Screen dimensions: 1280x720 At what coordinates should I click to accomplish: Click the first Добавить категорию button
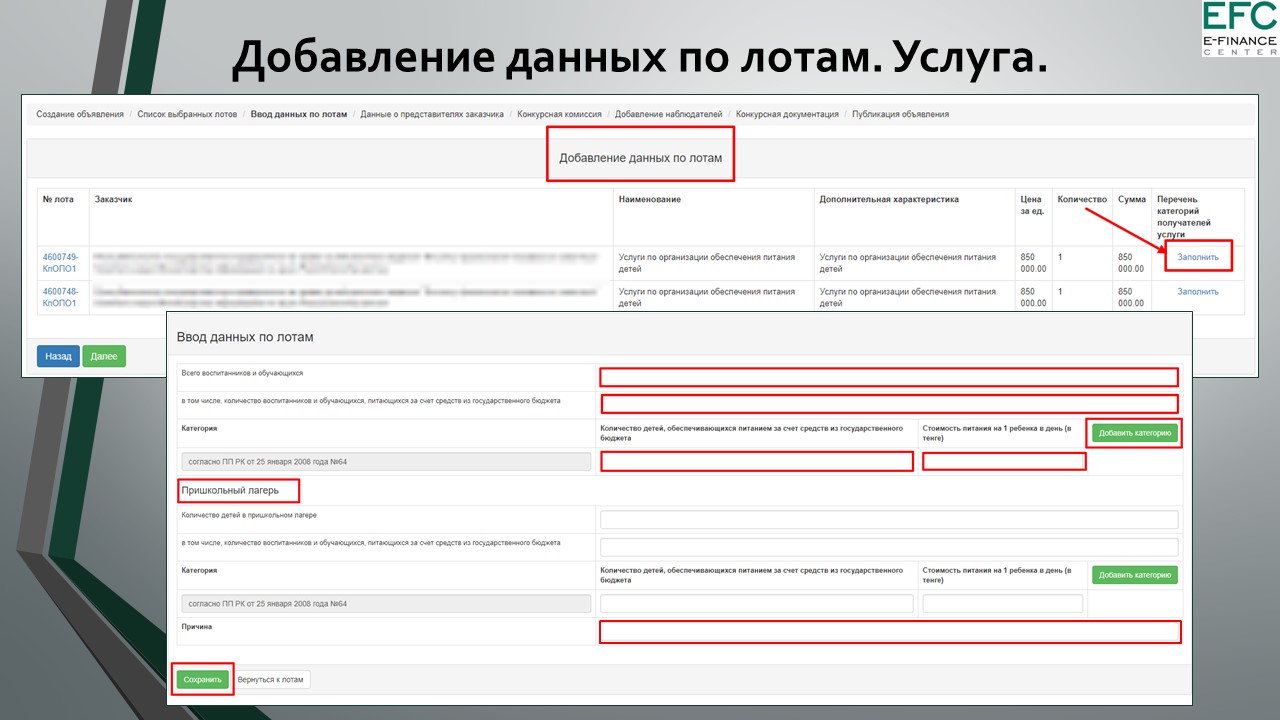[1135, 433]
